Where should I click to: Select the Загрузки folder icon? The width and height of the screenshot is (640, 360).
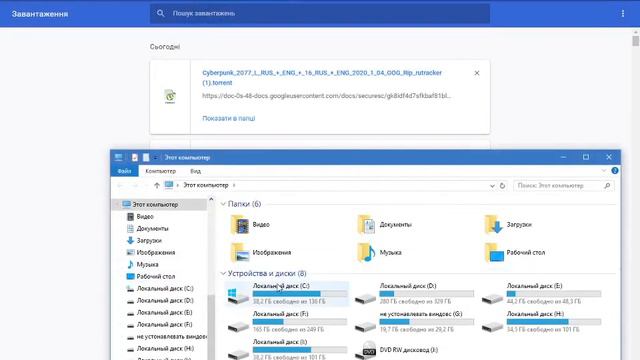coord(493,225)
